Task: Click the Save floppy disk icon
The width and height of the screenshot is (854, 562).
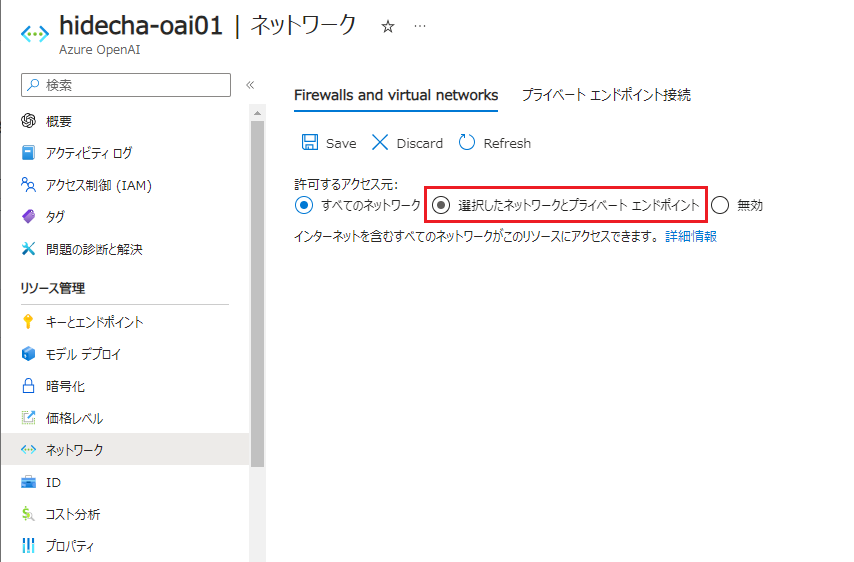Action: tap(310, 142)
